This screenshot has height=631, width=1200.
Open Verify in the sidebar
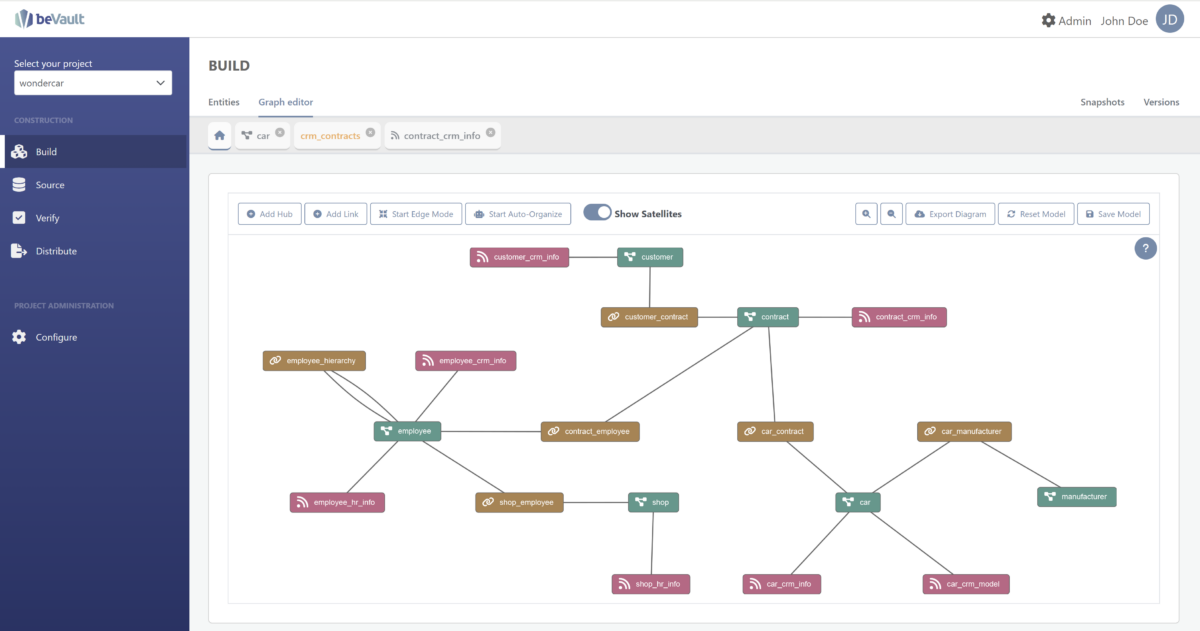[47, 218]
